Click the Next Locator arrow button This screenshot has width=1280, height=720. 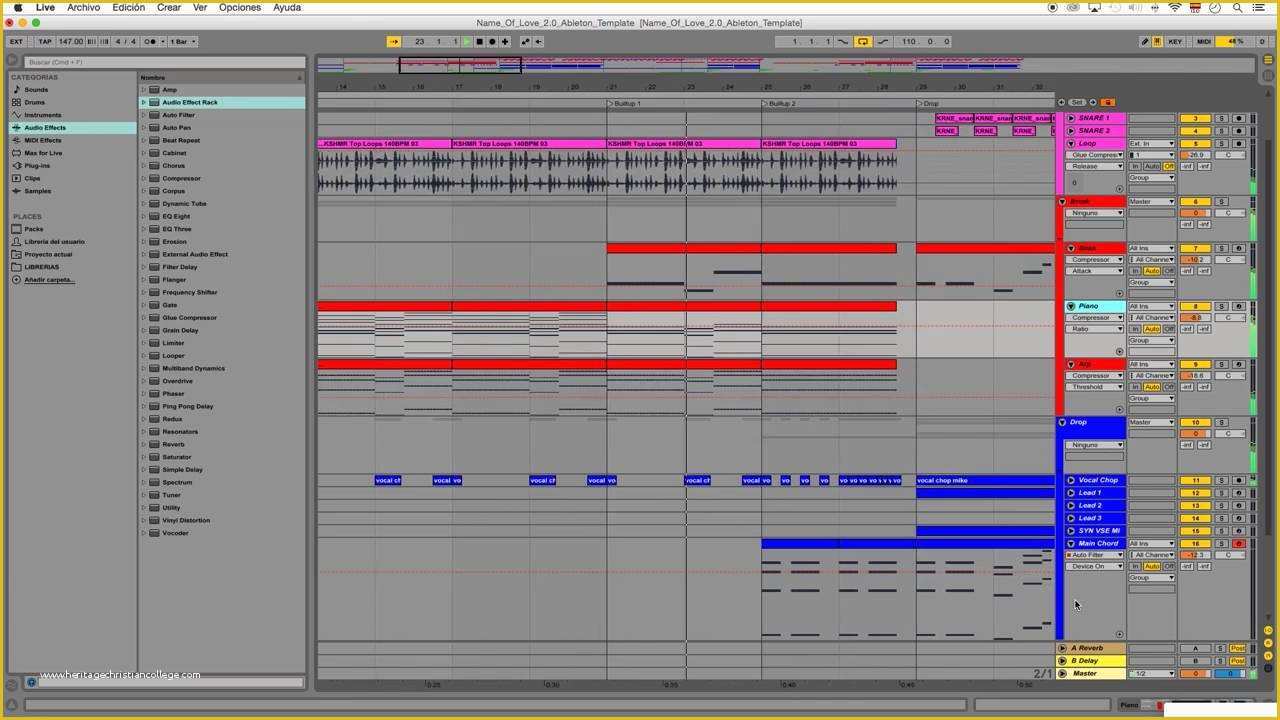1092,102
